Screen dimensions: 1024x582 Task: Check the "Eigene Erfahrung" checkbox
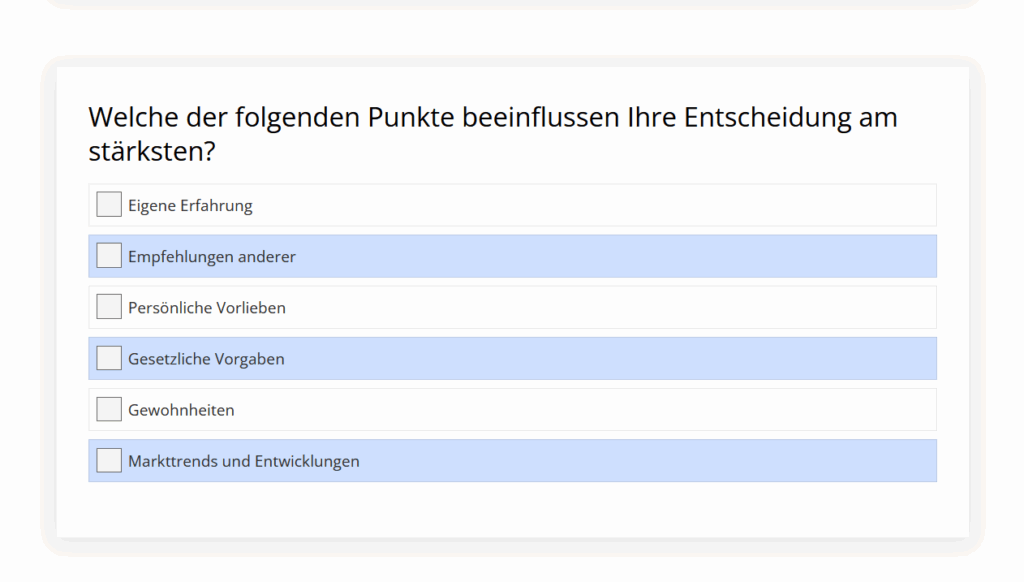click(x=108, y=203)
